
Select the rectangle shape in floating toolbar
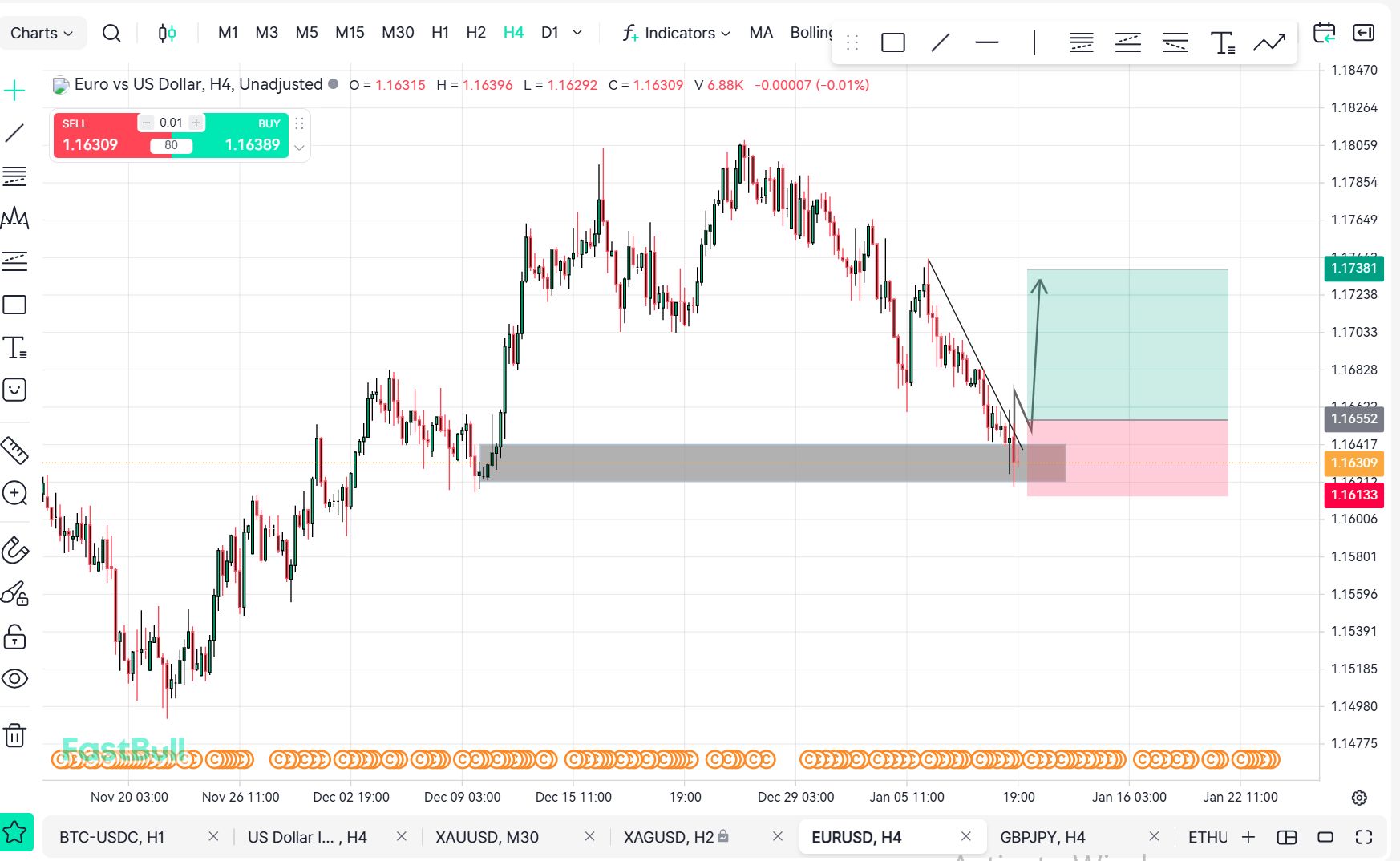[x=892, y=42]
